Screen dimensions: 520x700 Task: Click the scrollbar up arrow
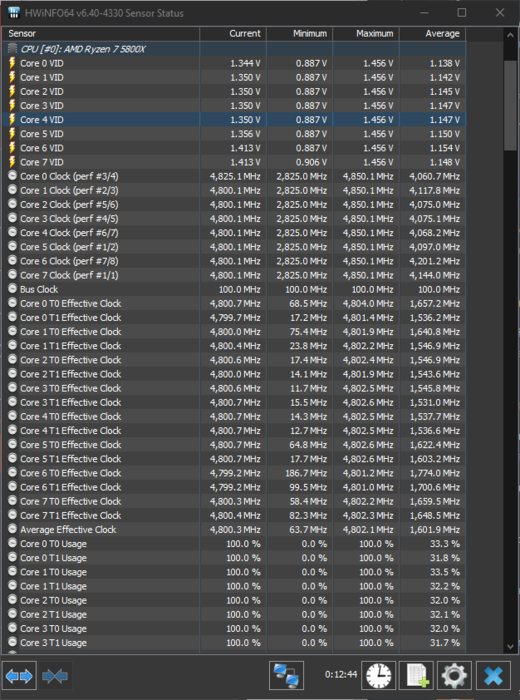511,34
